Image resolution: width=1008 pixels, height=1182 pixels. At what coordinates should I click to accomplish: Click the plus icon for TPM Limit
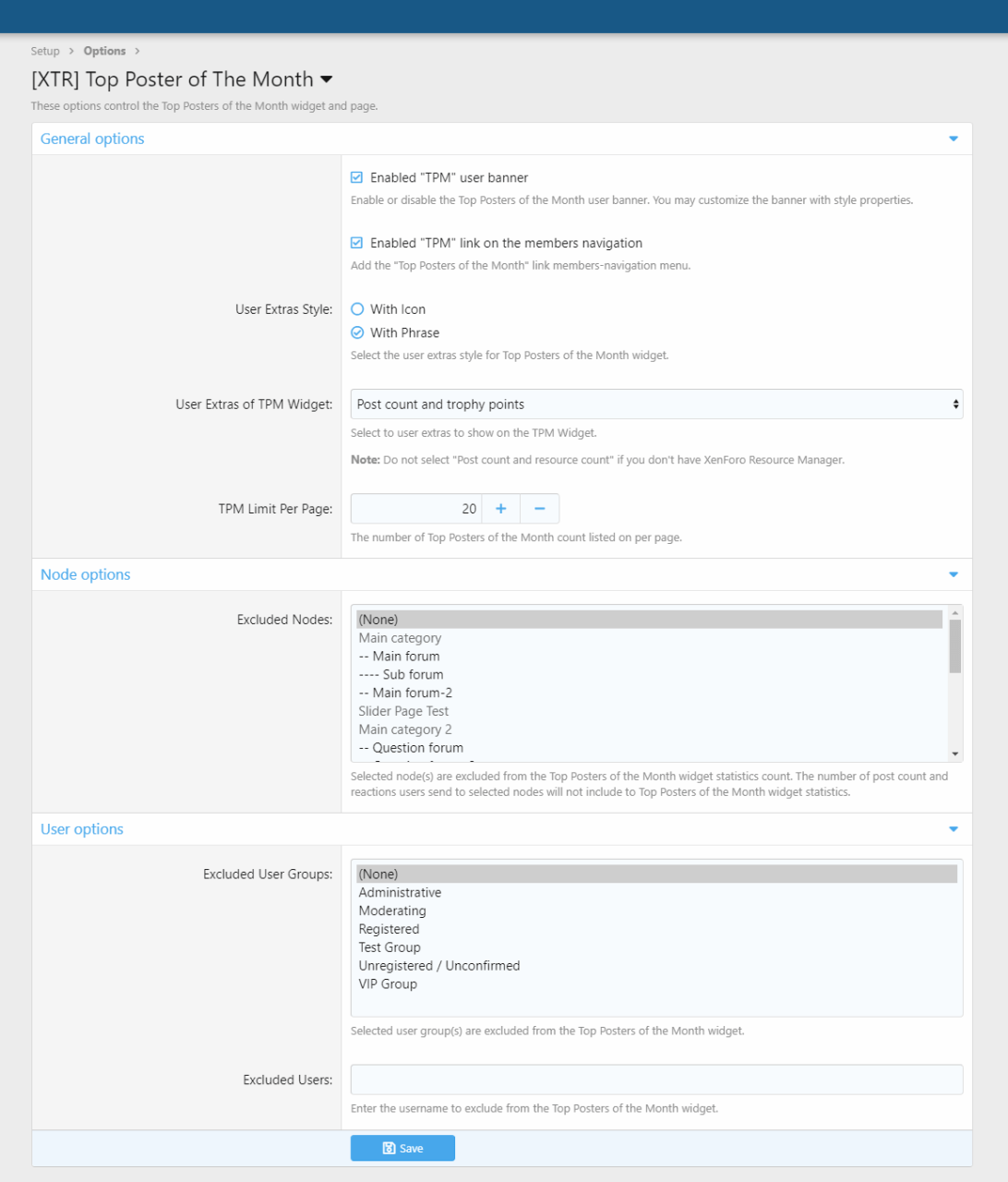[x=500, y=509]
